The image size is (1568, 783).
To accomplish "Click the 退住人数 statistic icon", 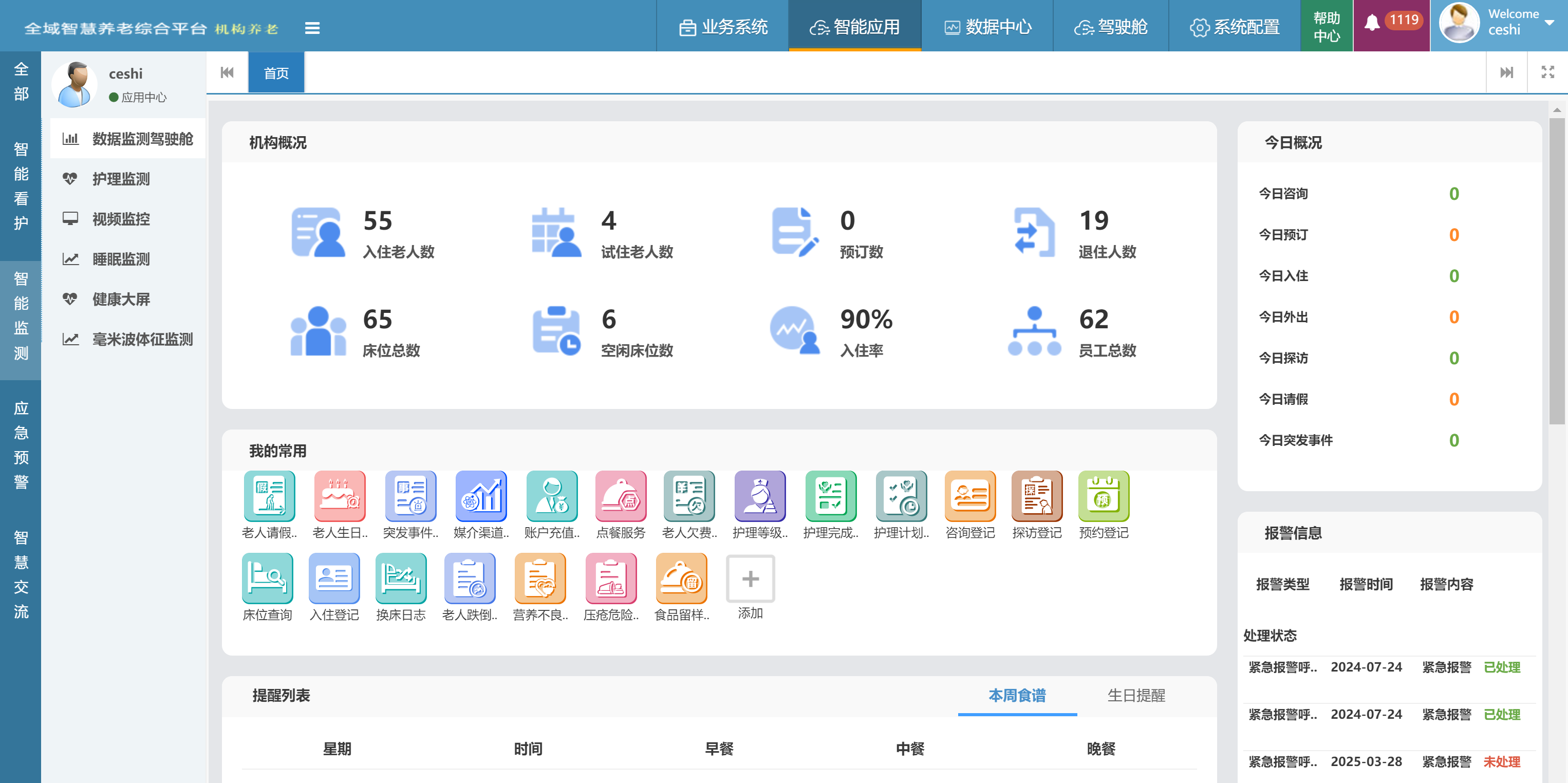I will click(1034, 232).
